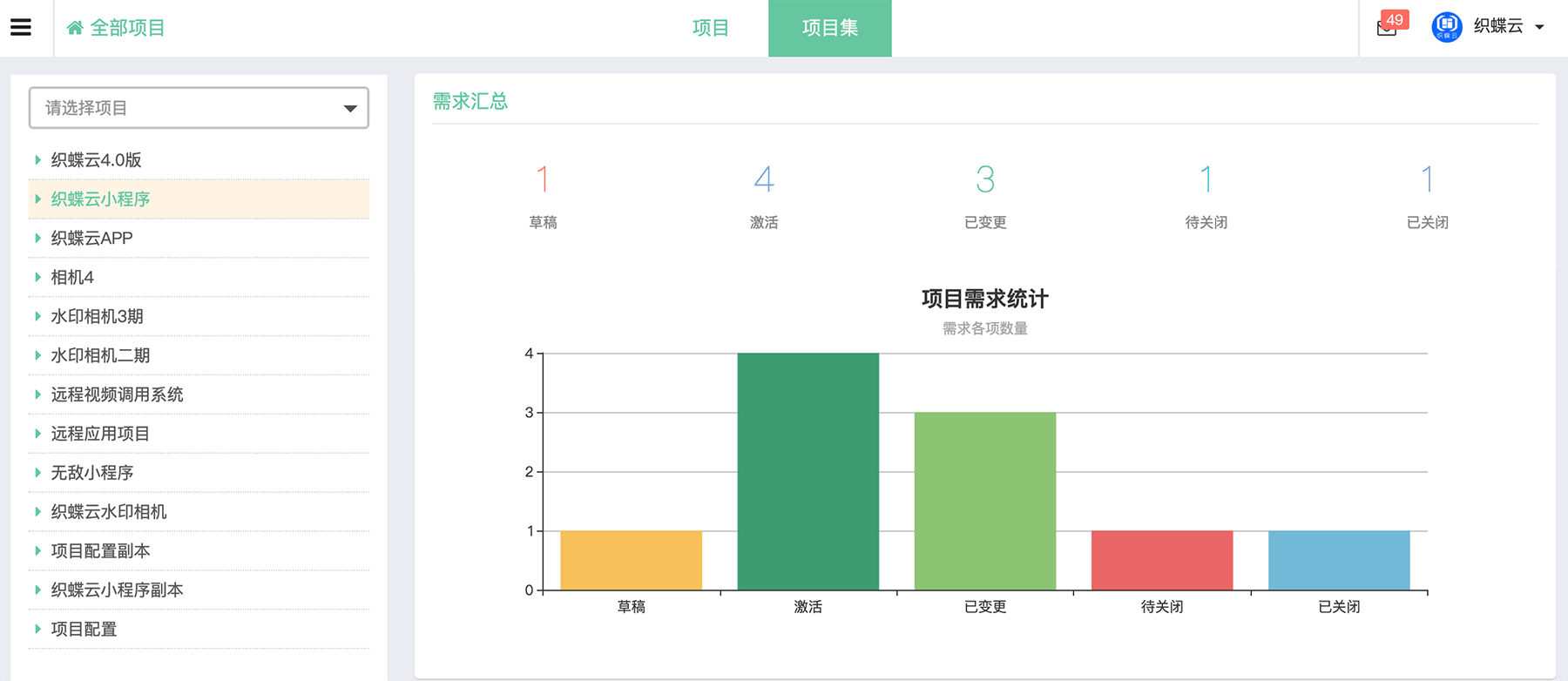Select the 水印相机二期 project

(x=100, y=355)
